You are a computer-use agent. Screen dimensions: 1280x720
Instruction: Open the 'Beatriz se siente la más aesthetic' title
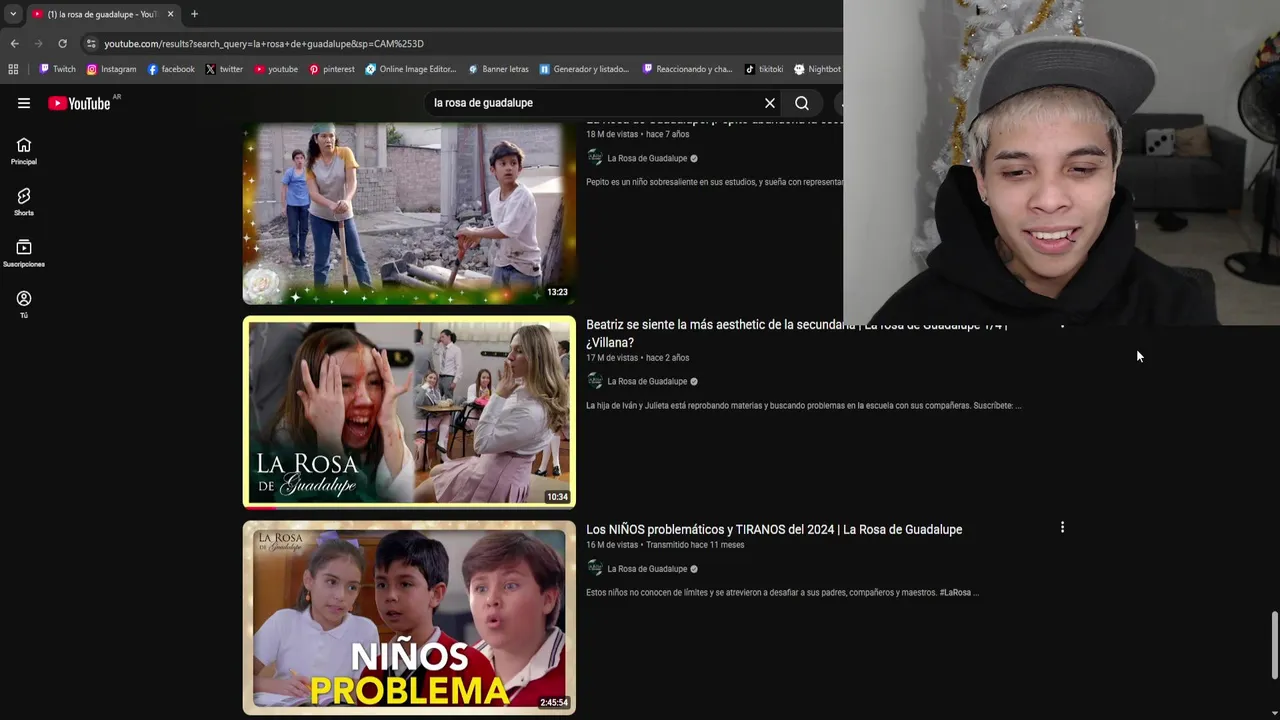pos(796,333)
